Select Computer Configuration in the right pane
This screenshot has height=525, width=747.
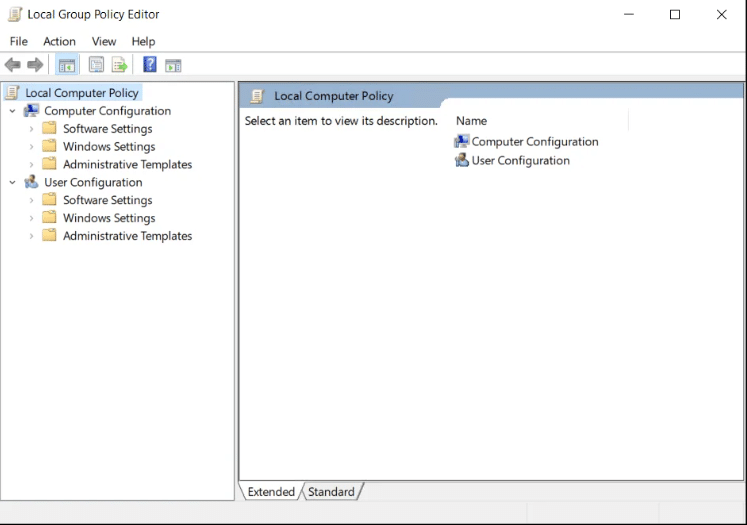click(534, 142)
